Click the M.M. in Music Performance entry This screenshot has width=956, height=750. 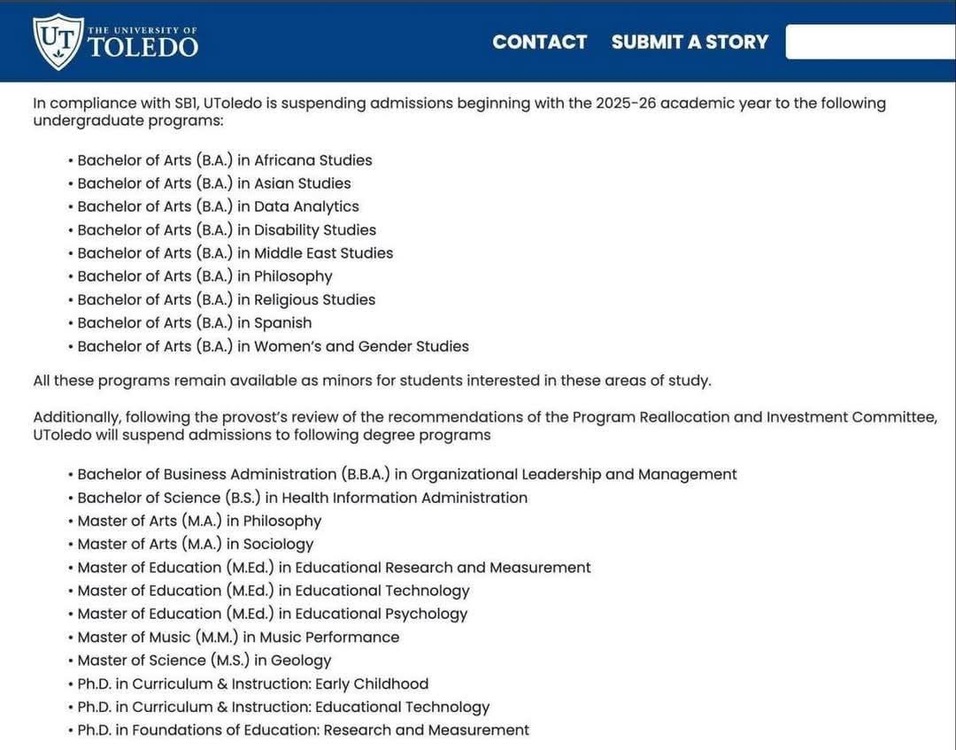(238, 637)
